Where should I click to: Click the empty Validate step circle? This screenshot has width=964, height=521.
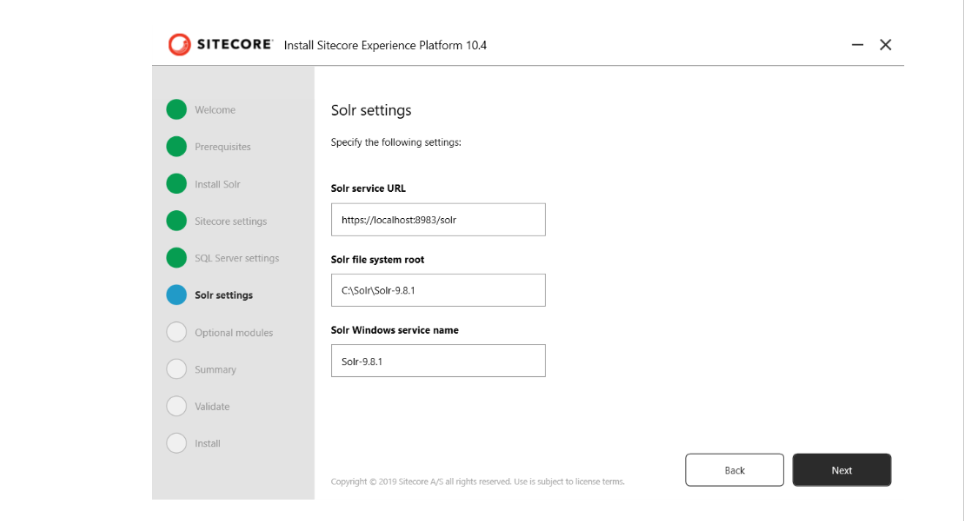[176, 406]
